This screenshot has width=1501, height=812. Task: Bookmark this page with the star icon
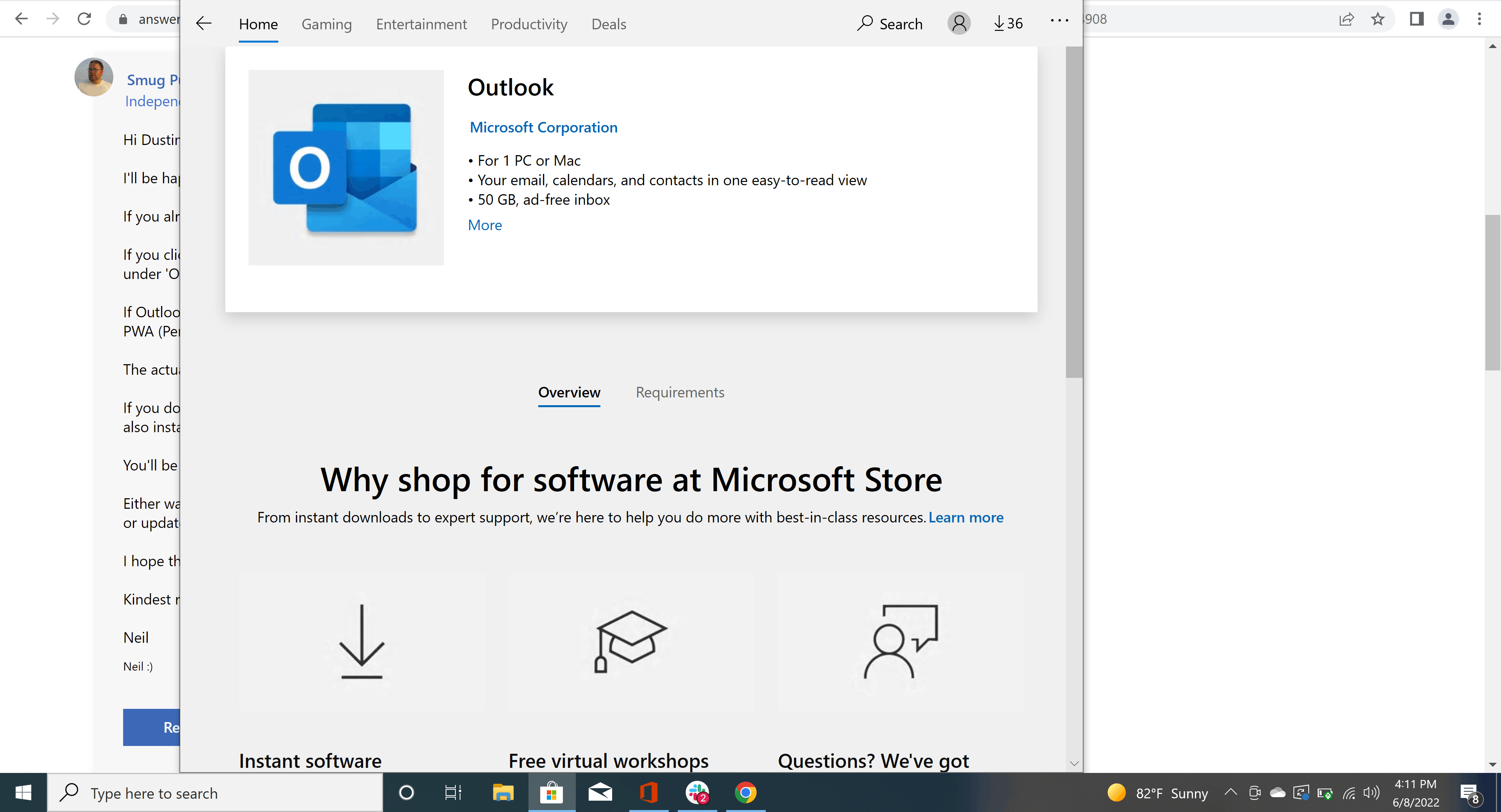(1378, 19)
